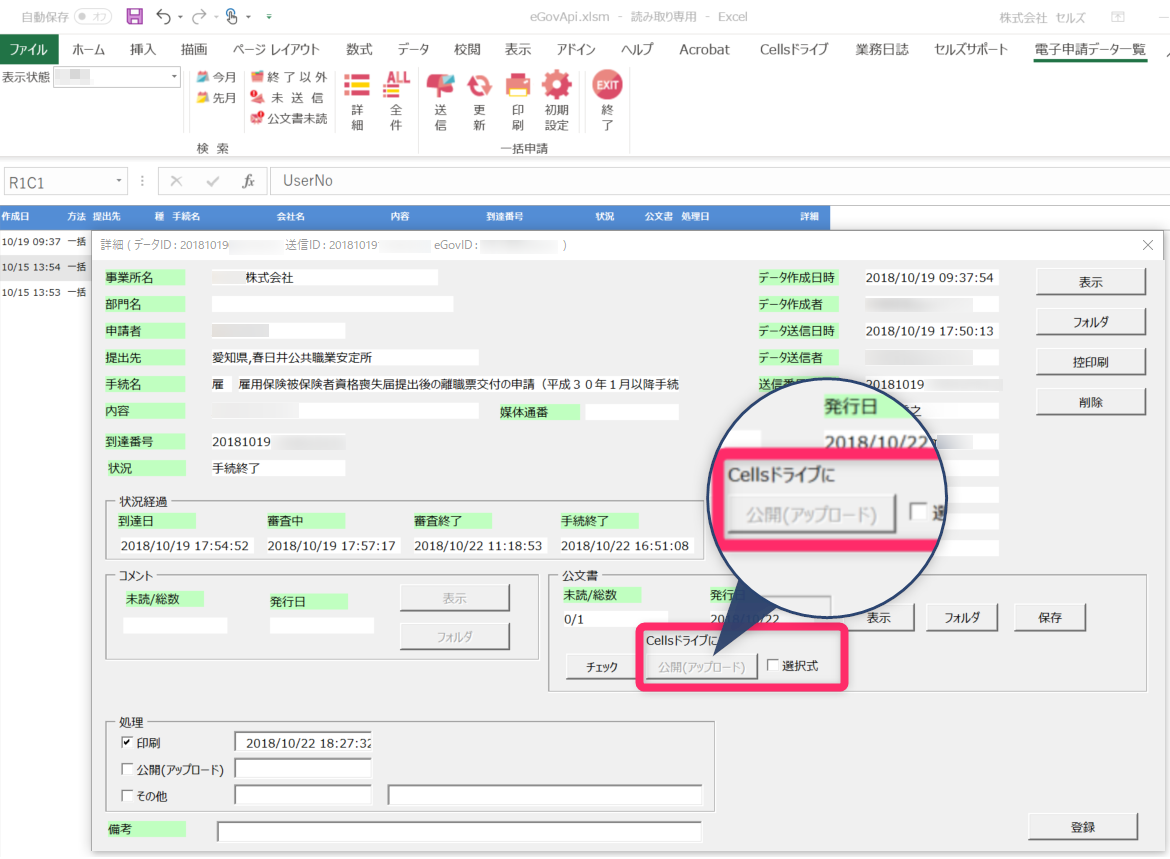Open 詳細 details ribbon icon
1170x859 pixels.
point(357,101)
